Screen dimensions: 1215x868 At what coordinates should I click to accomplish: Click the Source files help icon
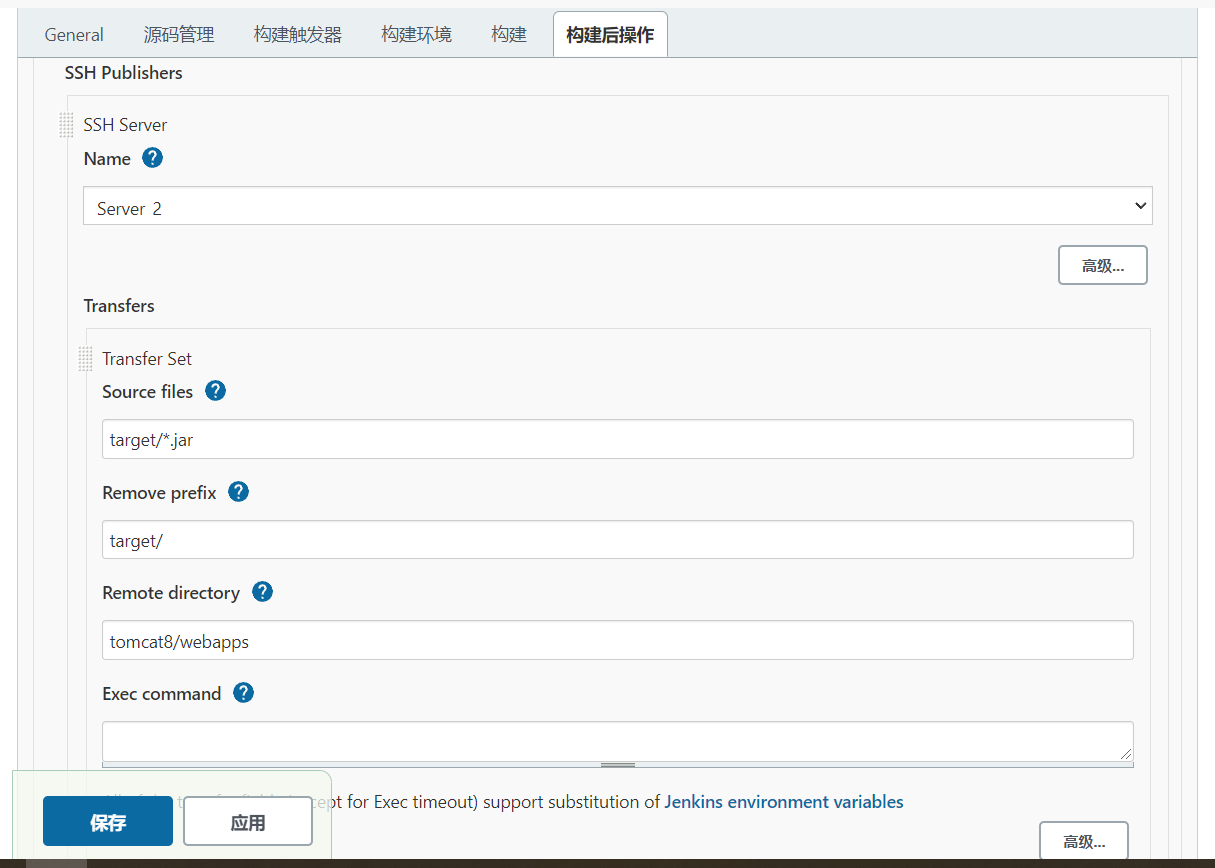pos(215,391)
